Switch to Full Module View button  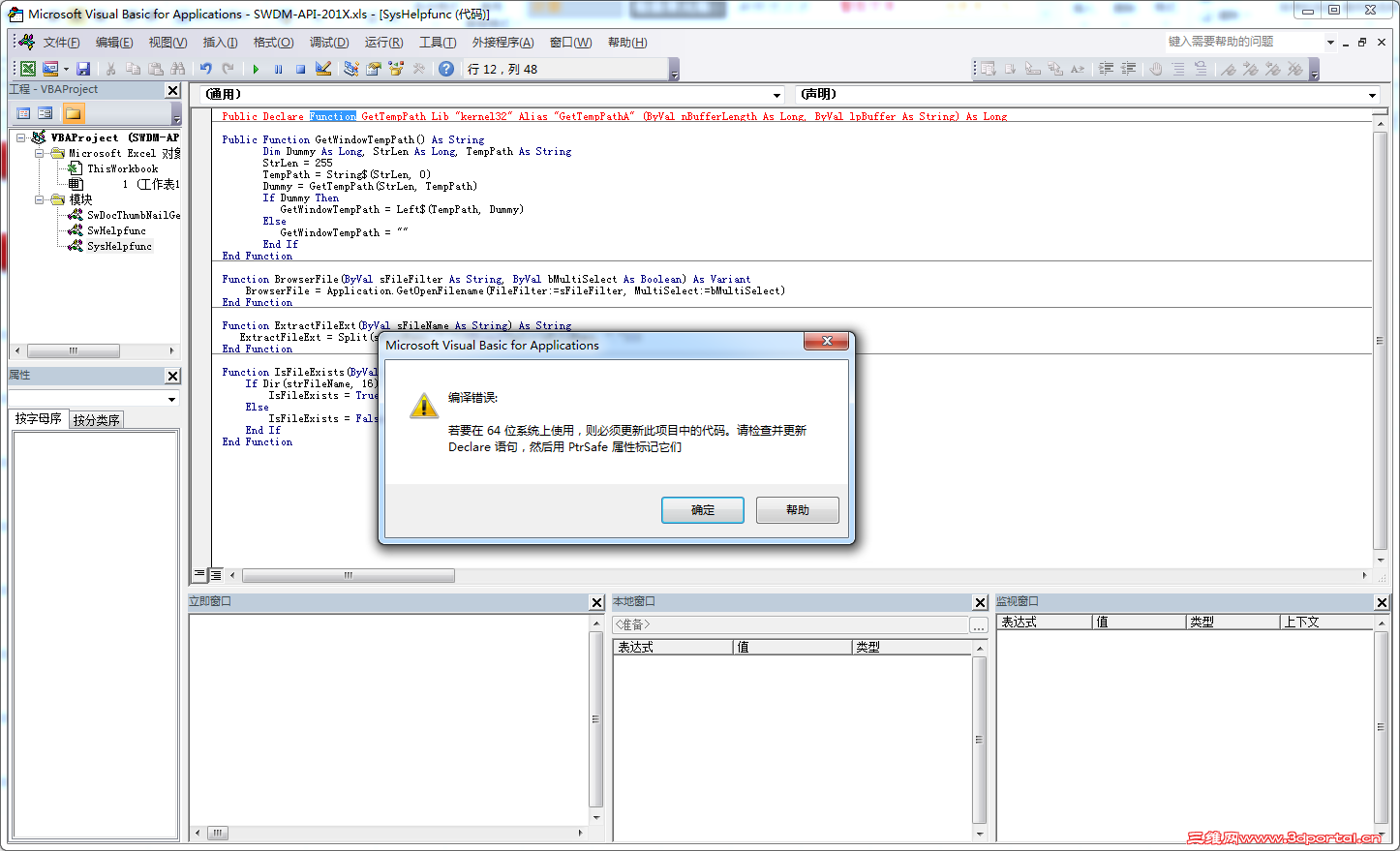click(x=216, y=574)
